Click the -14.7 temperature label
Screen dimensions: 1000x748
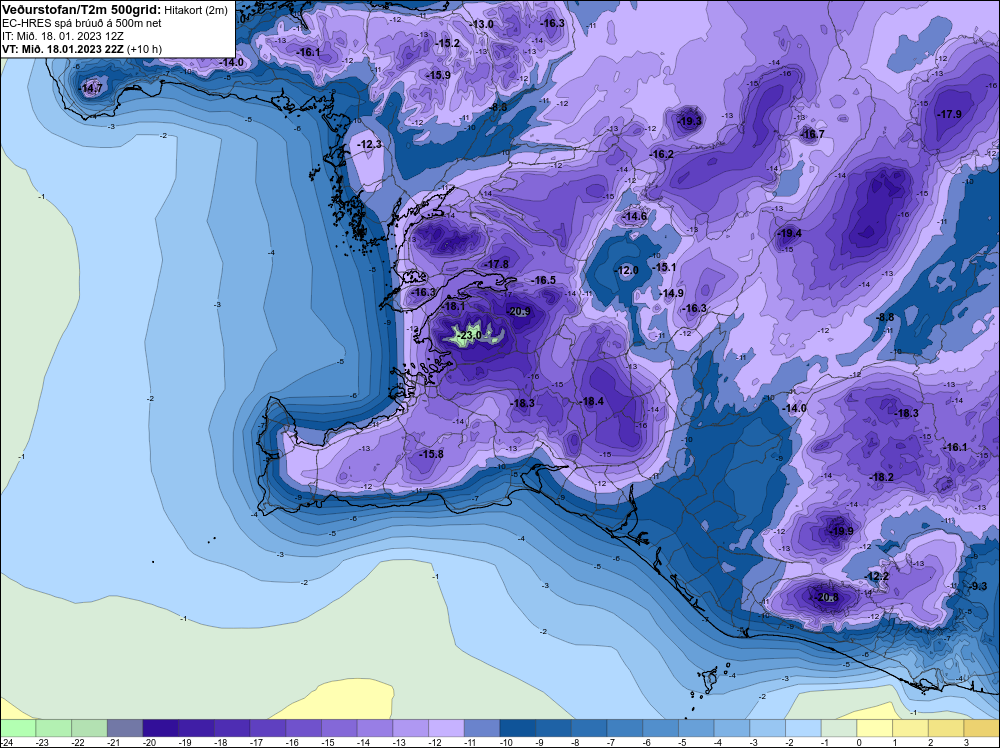[x=91, y=88]
